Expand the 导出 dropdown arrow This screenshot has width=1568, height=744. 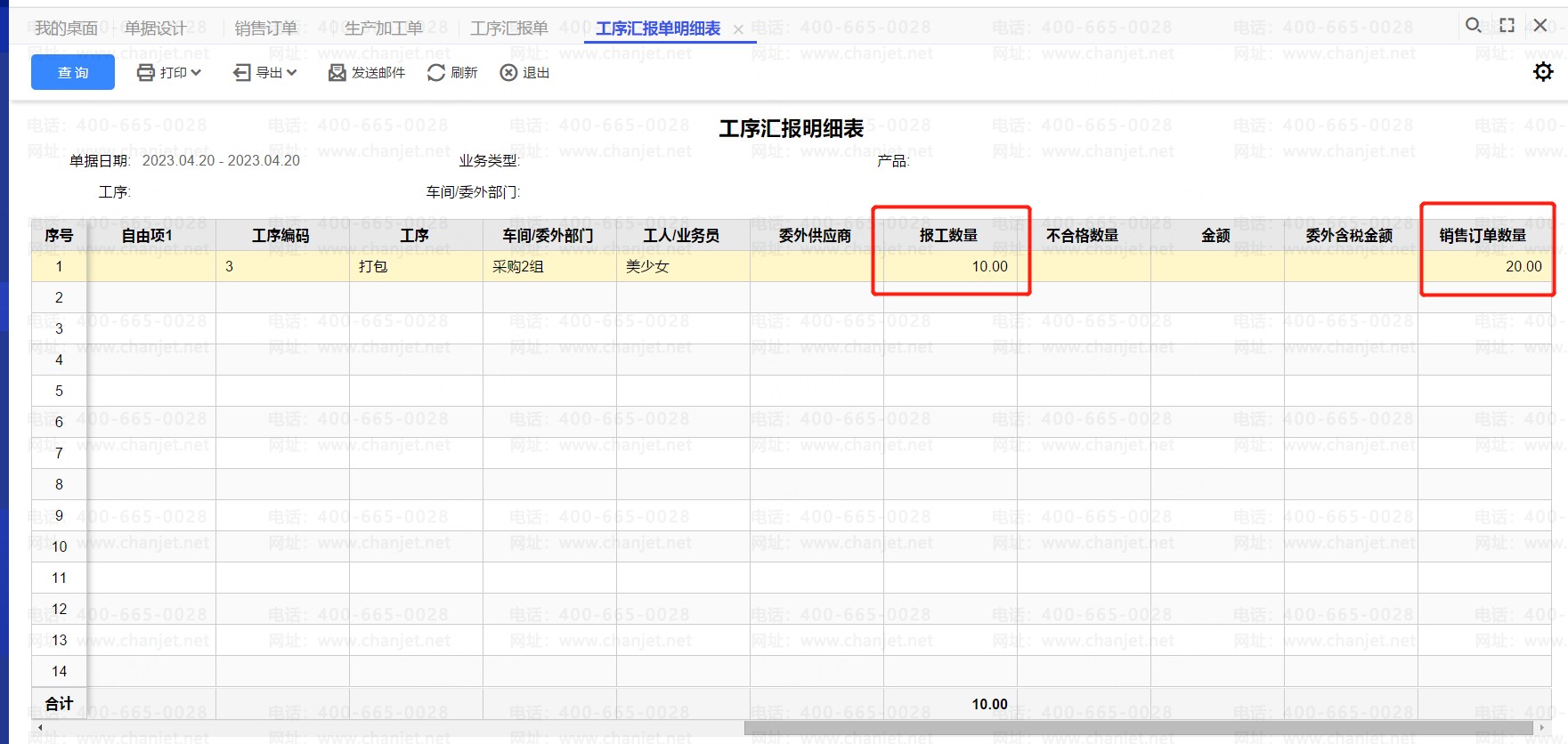point(292,73)
